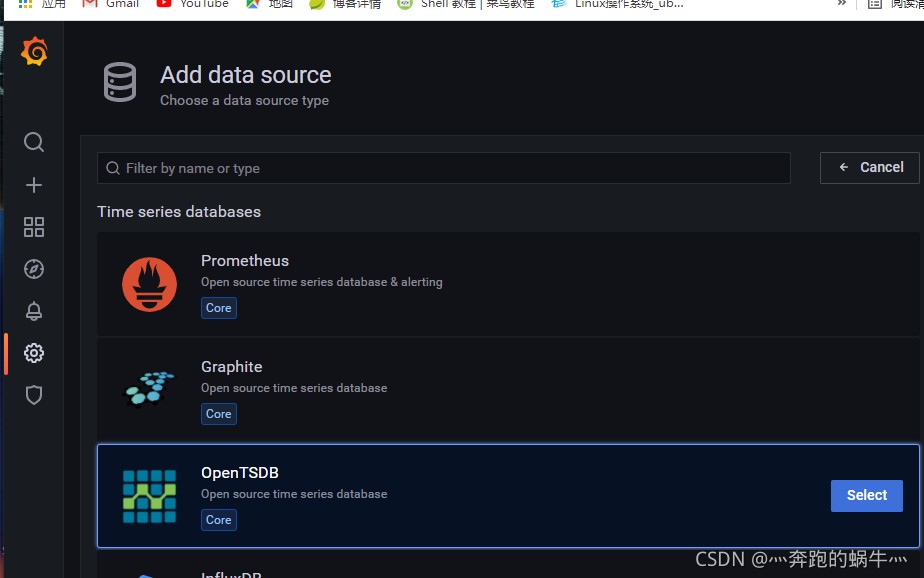Open the Alerting bell icon
The image size is (924, 578).
coord(34,311)
